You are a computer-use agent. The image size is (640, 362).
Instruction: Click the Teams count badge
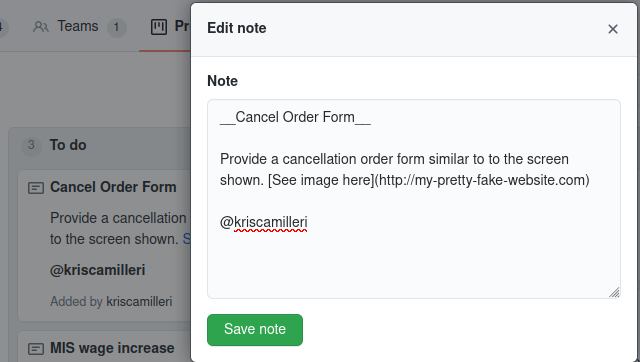tap(117, 27)
